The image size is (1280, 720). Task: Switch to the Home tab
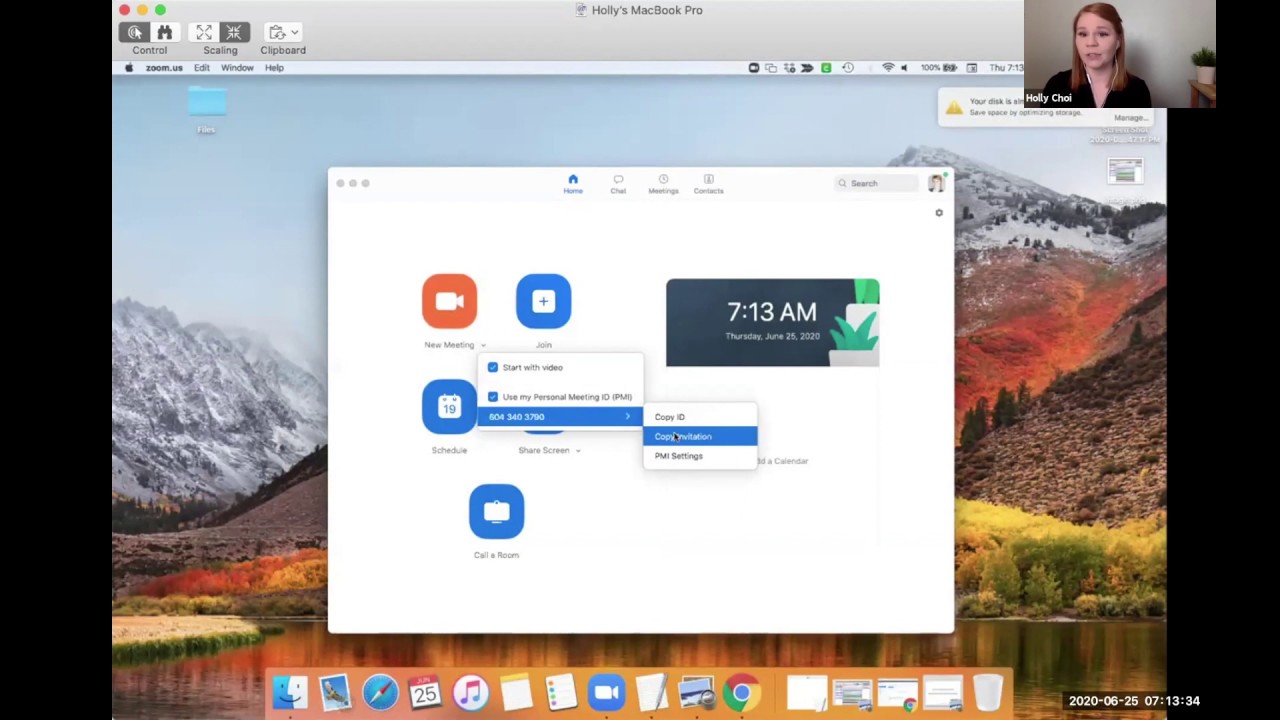(573, 184)
